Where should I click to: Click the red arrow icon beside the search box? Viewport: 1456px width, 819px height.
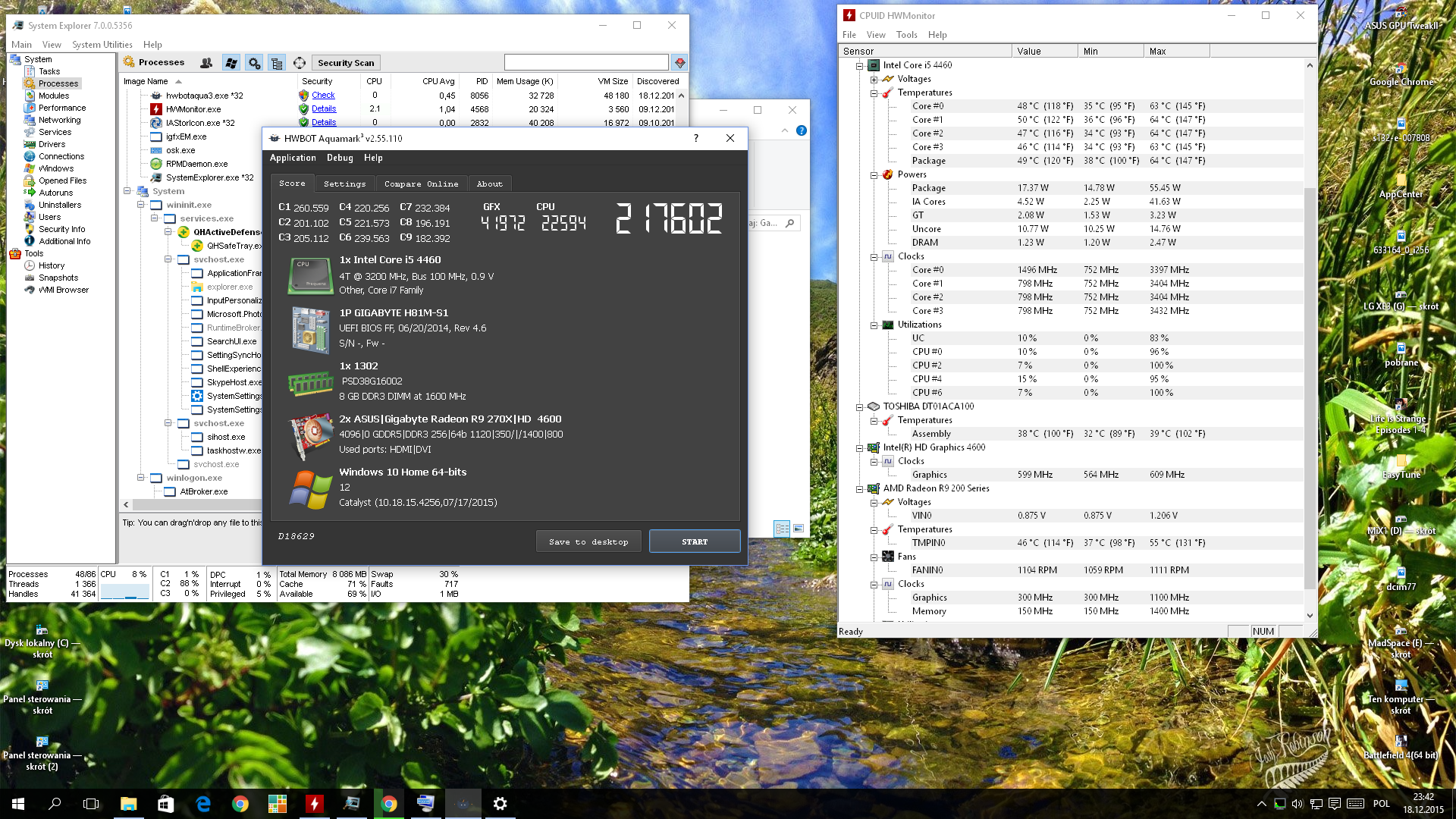(679, 63)
